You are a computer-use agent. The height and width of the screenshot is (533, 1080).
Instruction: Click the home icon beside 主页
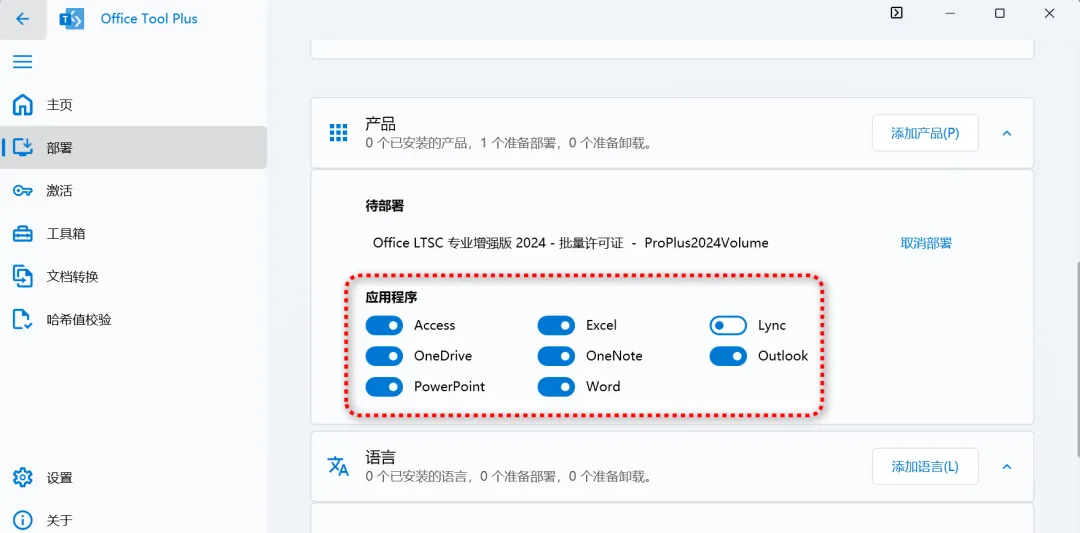23,105
